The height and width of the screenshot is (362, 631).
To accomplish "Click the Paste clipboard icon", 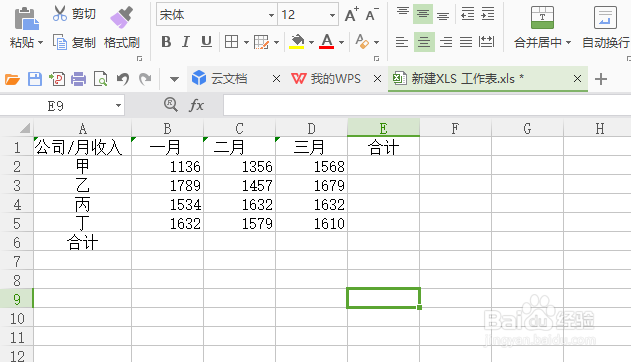I will 26,19.
